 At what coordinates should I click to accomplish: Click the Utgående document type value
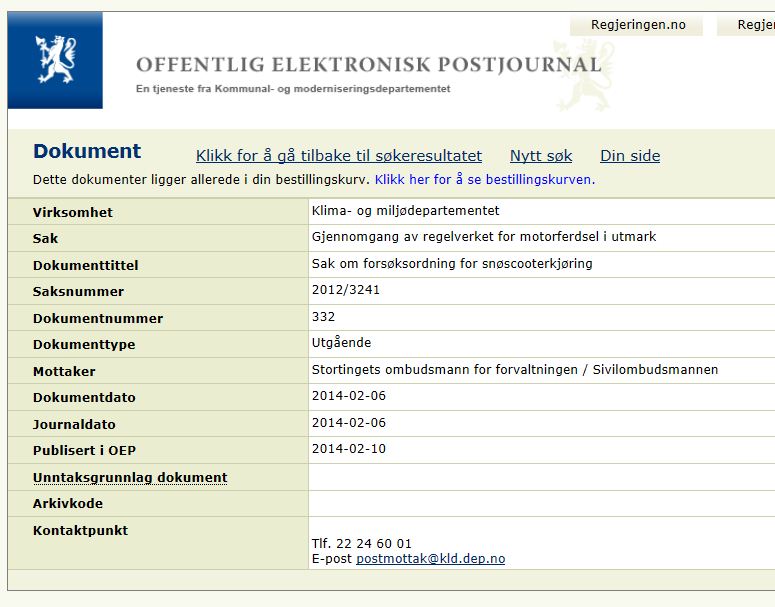(341, 343)
